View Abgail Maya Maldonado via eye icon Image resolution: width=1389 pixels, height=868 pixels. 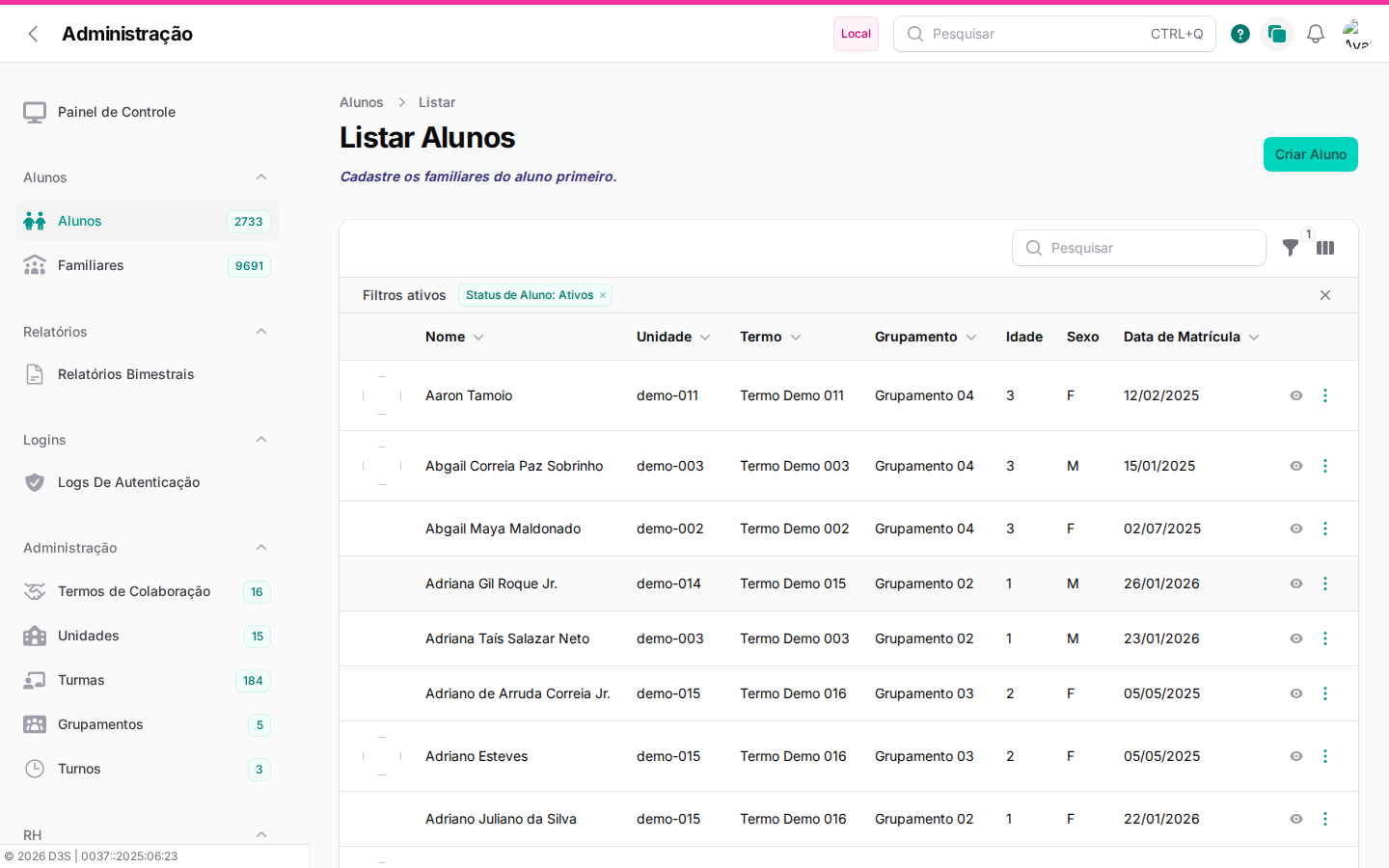[1296, 529]
